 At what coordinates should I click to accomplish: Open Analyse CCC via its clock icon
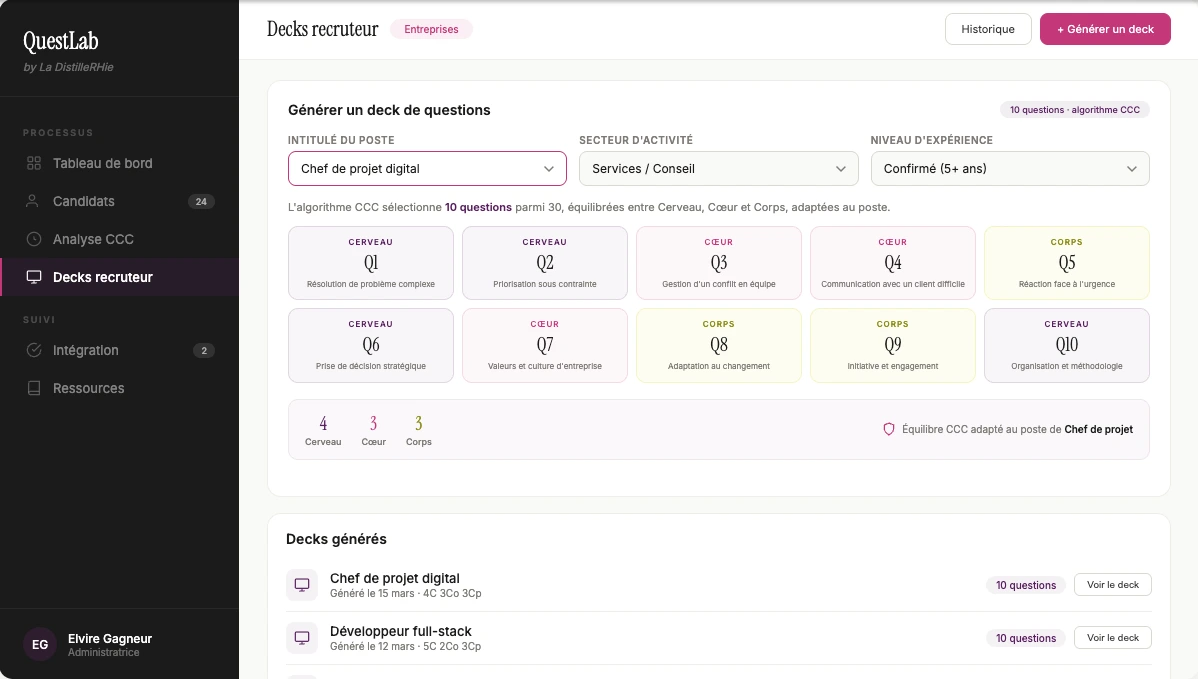[x=35, y=239]
